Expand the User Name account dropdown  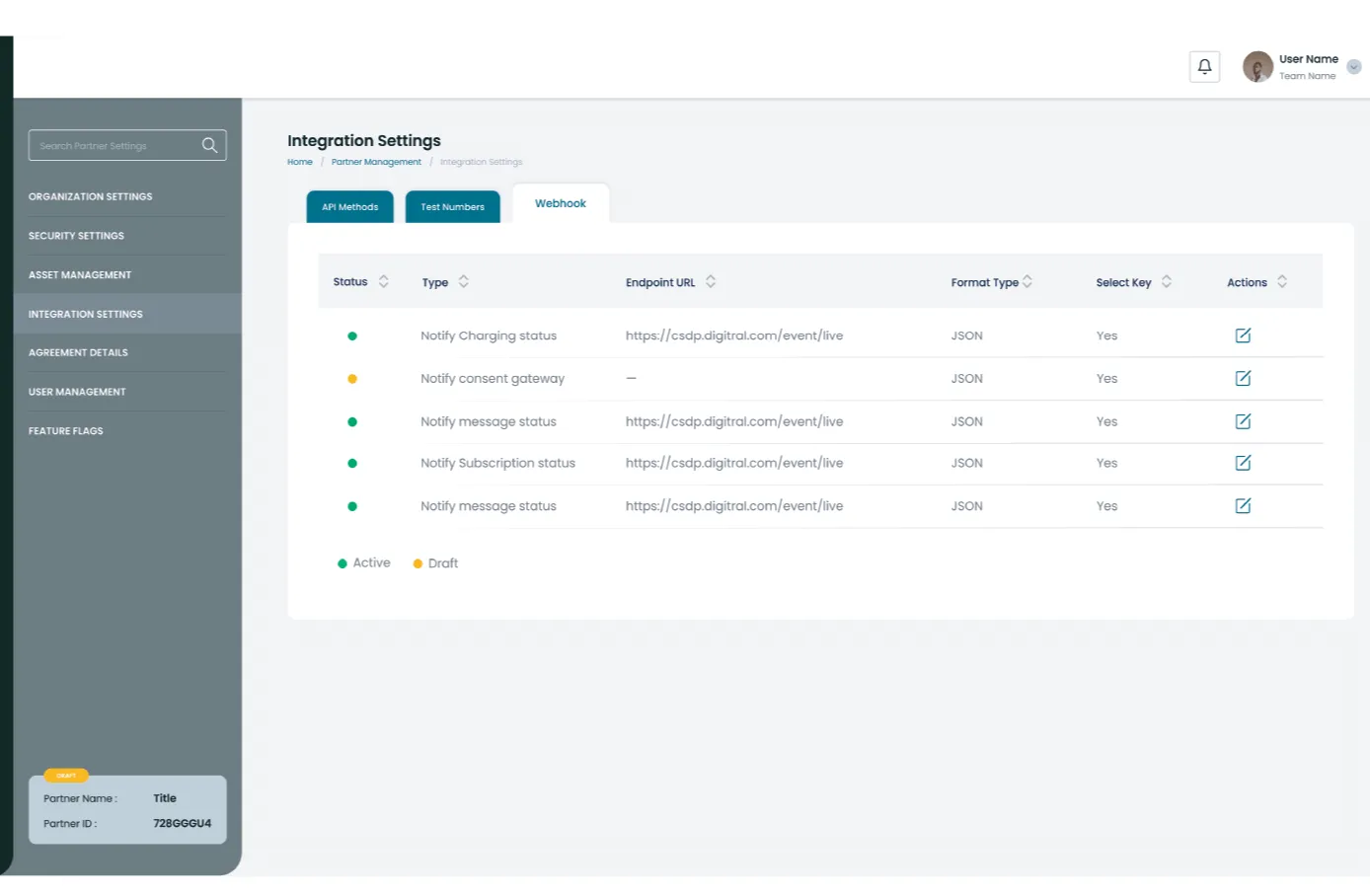(1354, 67)
